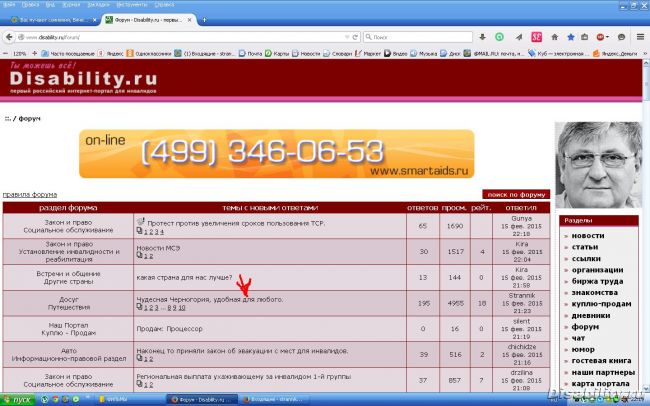Click the Одноклассники bookmark
650x406 pixels.
(148, 53)
